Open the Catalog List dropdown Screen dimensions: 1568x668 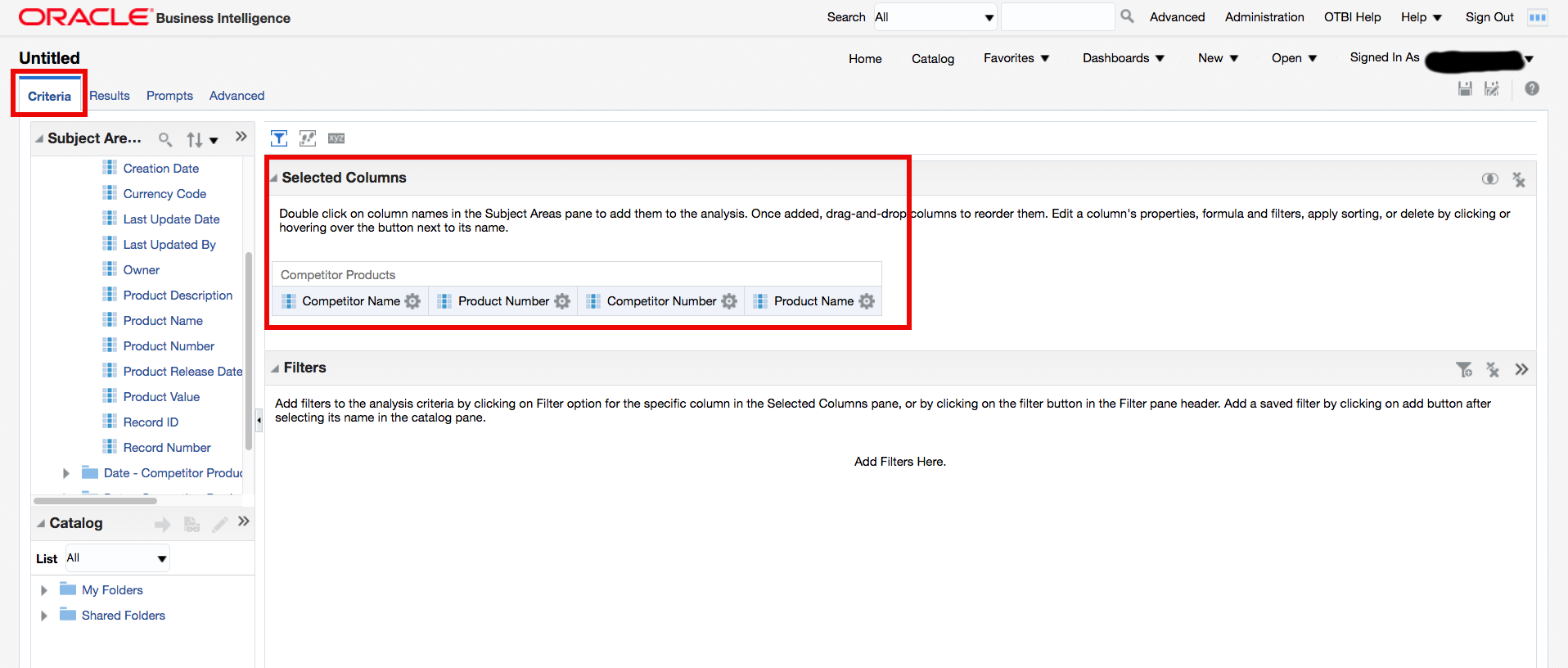pyautogui.click(x=118, y=558)
